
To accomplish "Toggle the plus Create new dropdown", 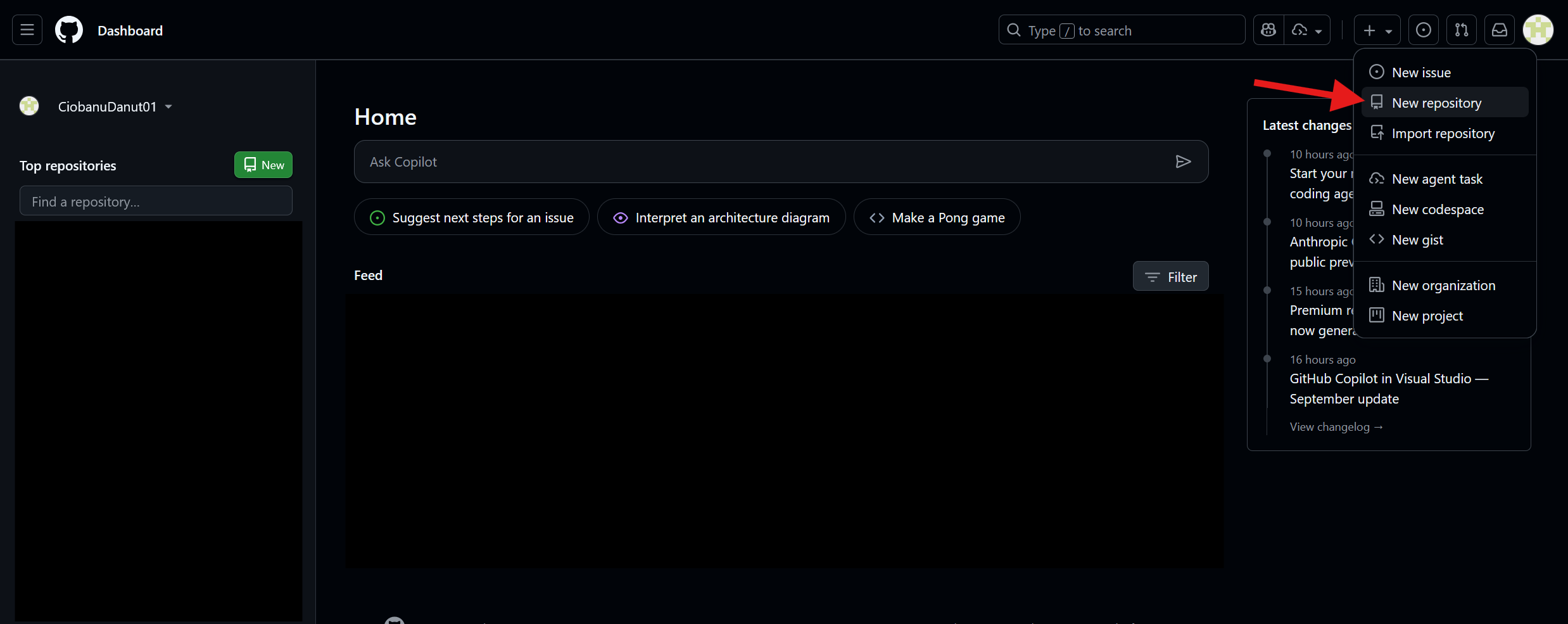I will tap(1377, 30).
